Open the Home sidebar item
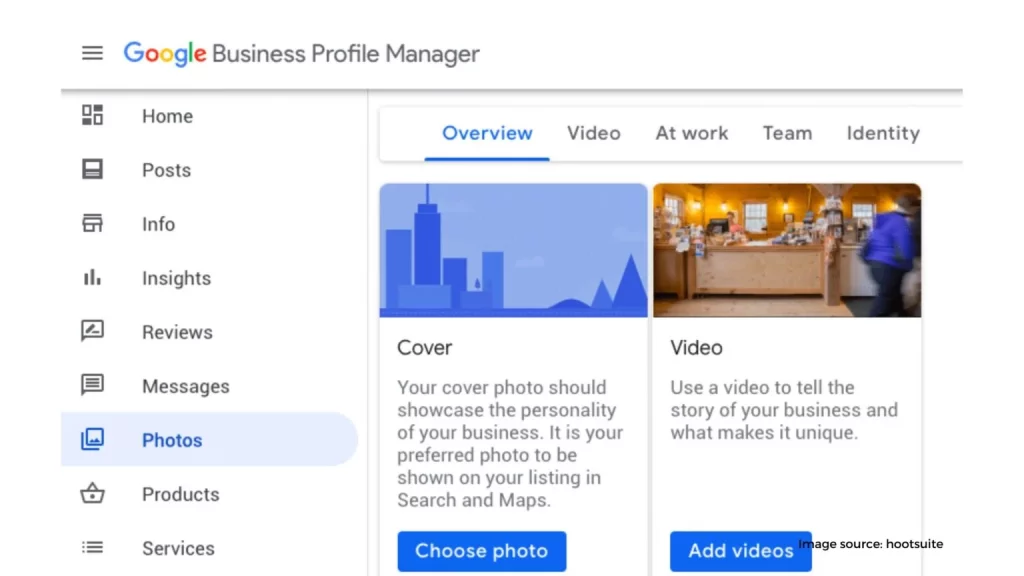The width and height of the screenshot is (1024, 576). click(x=167, y=116)
